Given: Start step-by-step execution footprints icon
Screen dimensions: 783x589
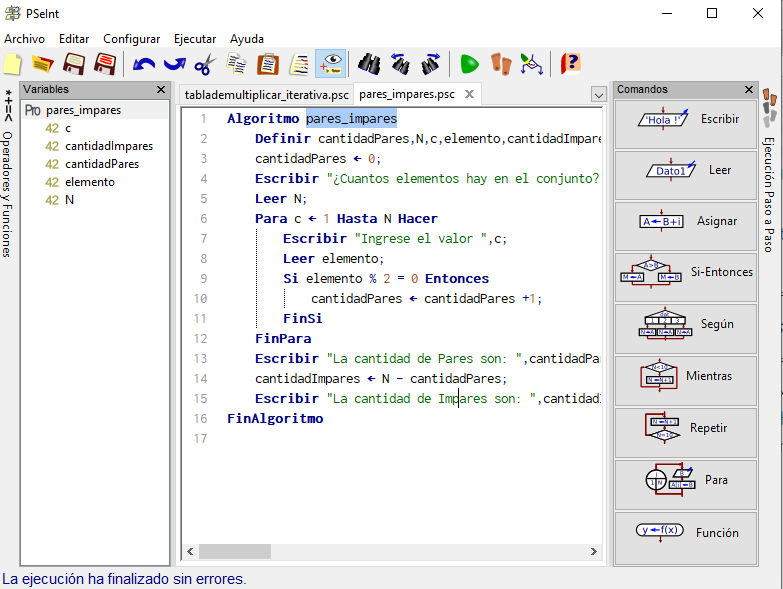Looking at the screenshot, I should [501, 64].
